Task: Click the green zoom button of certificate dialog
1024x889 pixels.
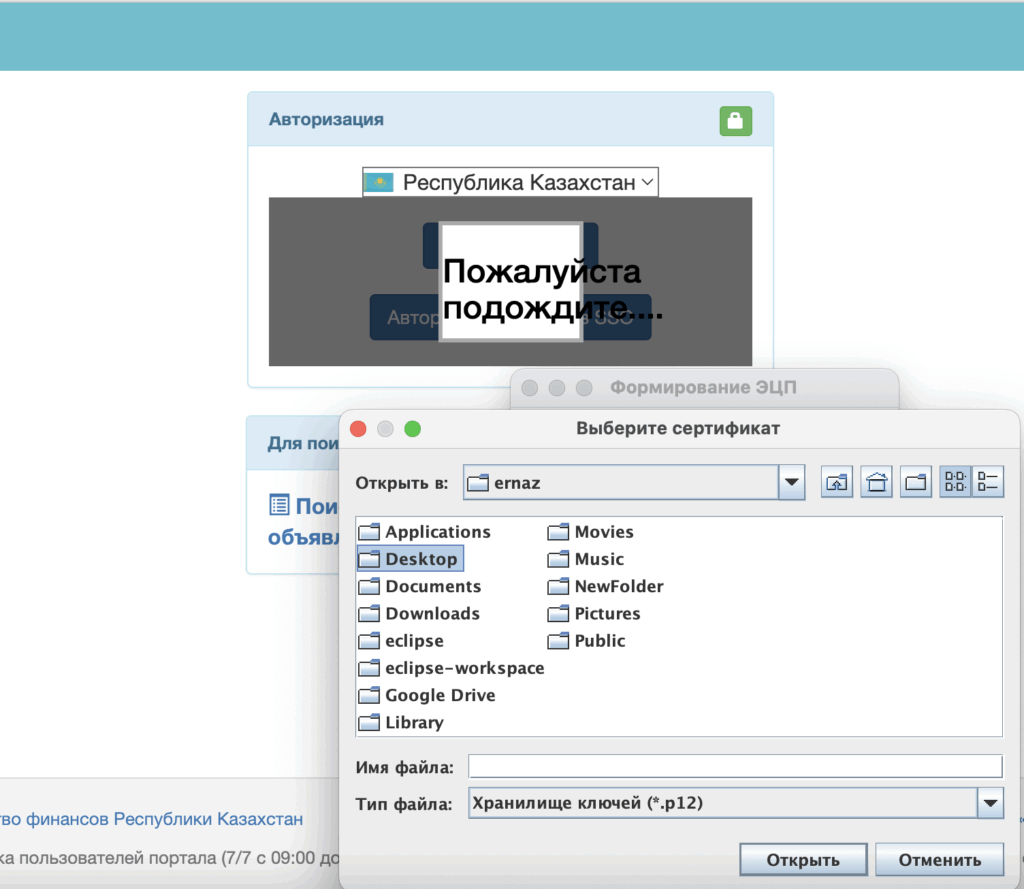Action: [x=412, y=429]
